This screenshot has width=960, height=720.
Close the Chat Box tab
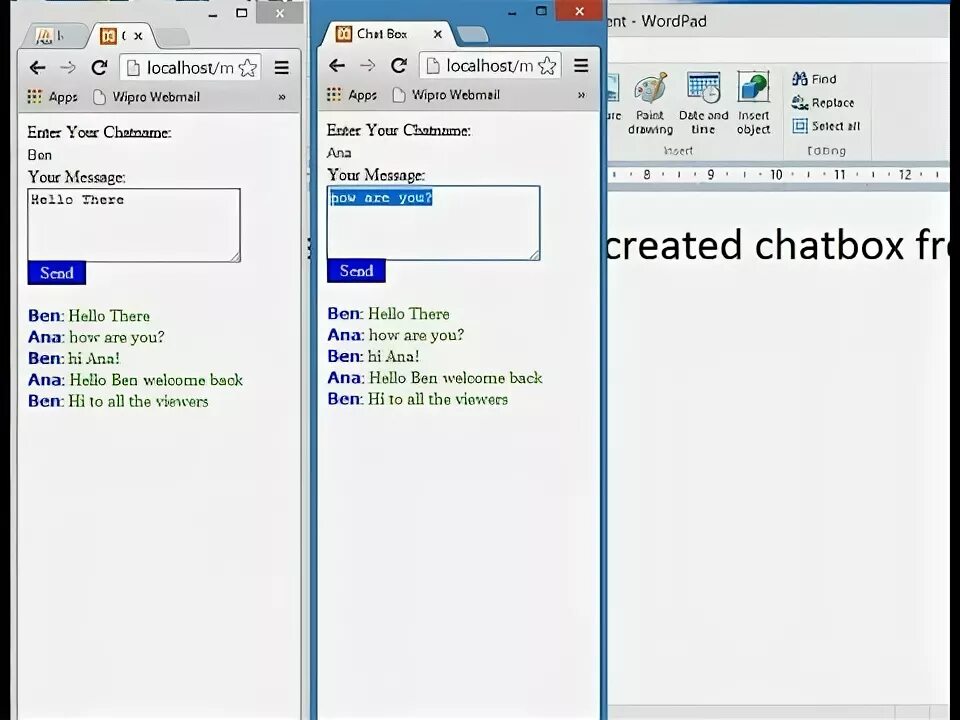coord(438,34)
